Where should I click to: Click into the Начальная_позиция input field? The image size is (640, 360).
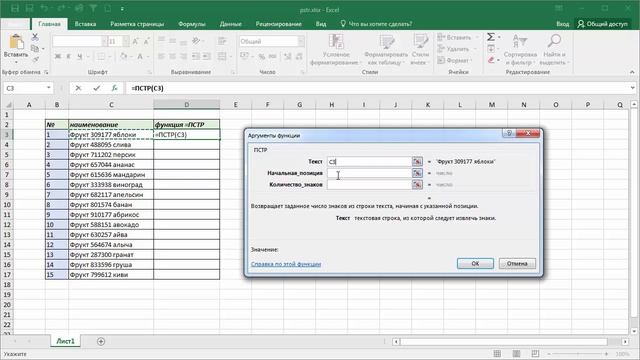click(369, 173)
